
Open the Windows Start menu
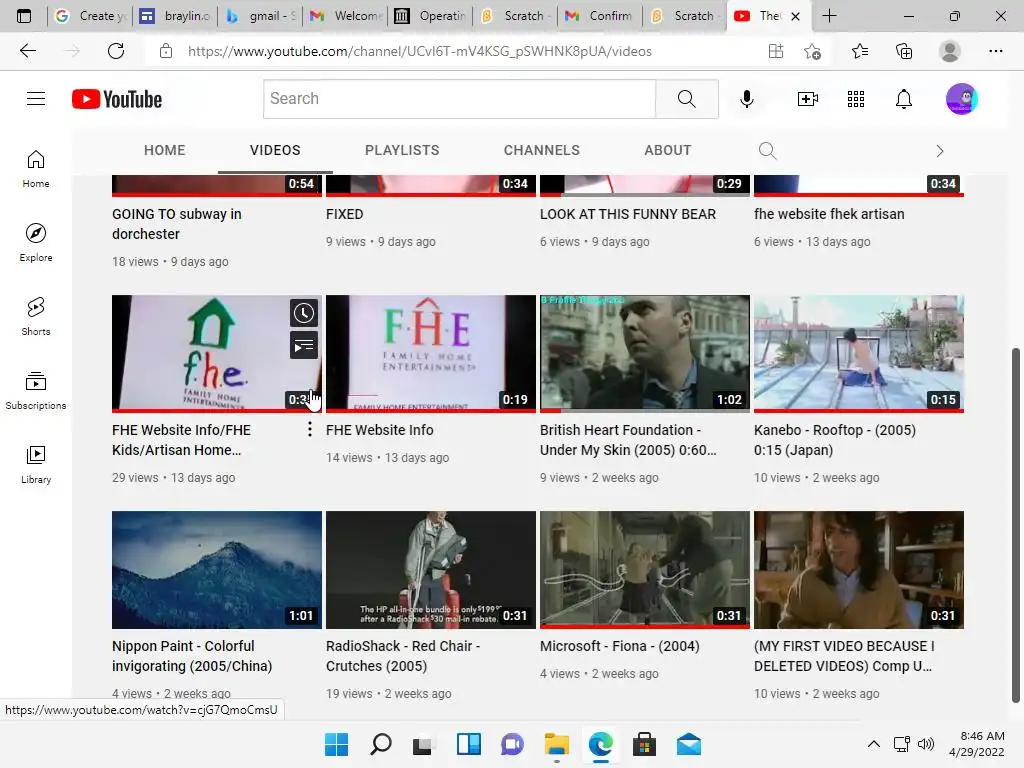pos(336,744)
